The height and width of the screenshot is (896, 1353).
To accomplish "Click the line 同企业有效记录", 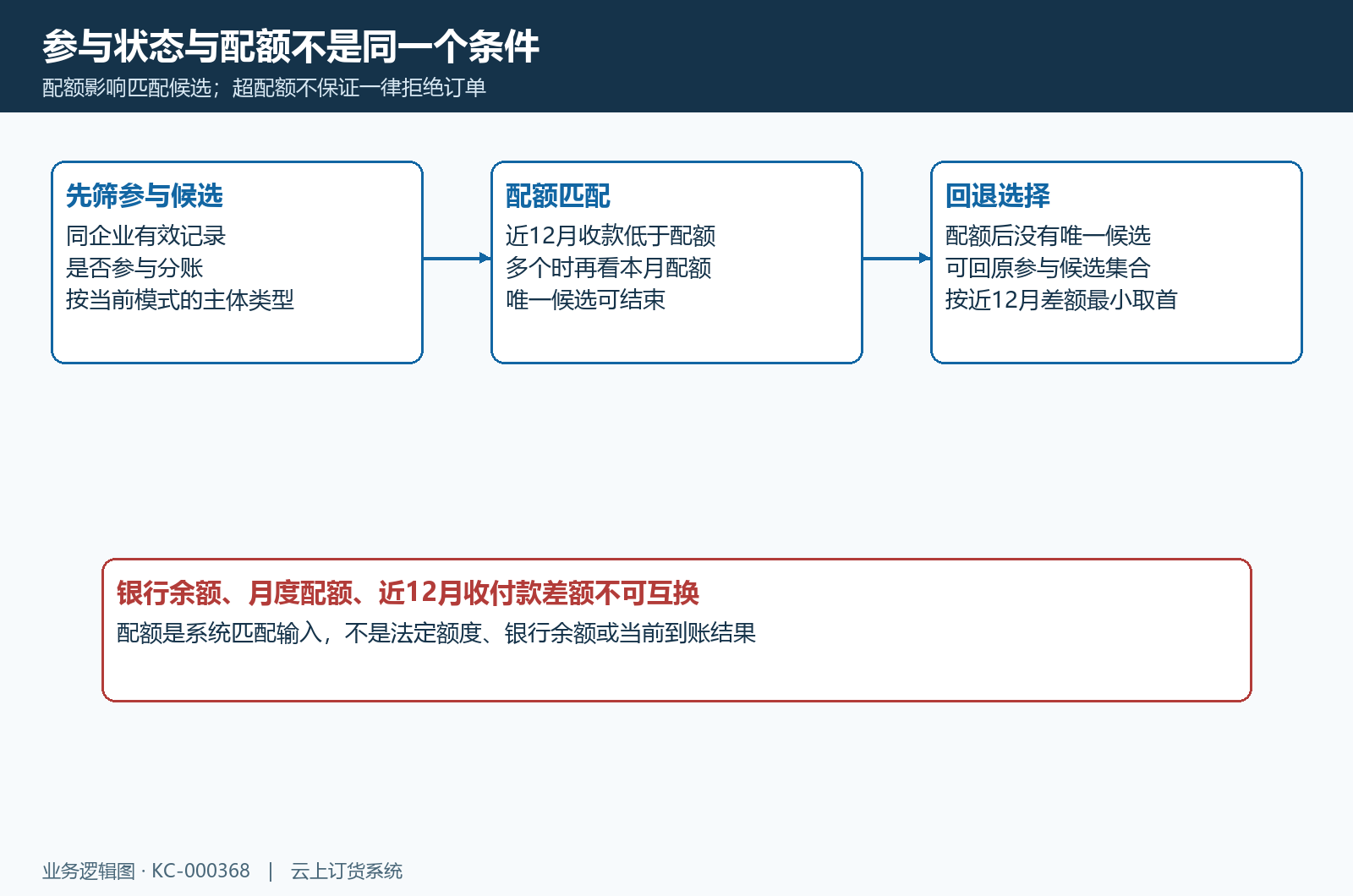I will pyautogui.click(x=146, y=236).
